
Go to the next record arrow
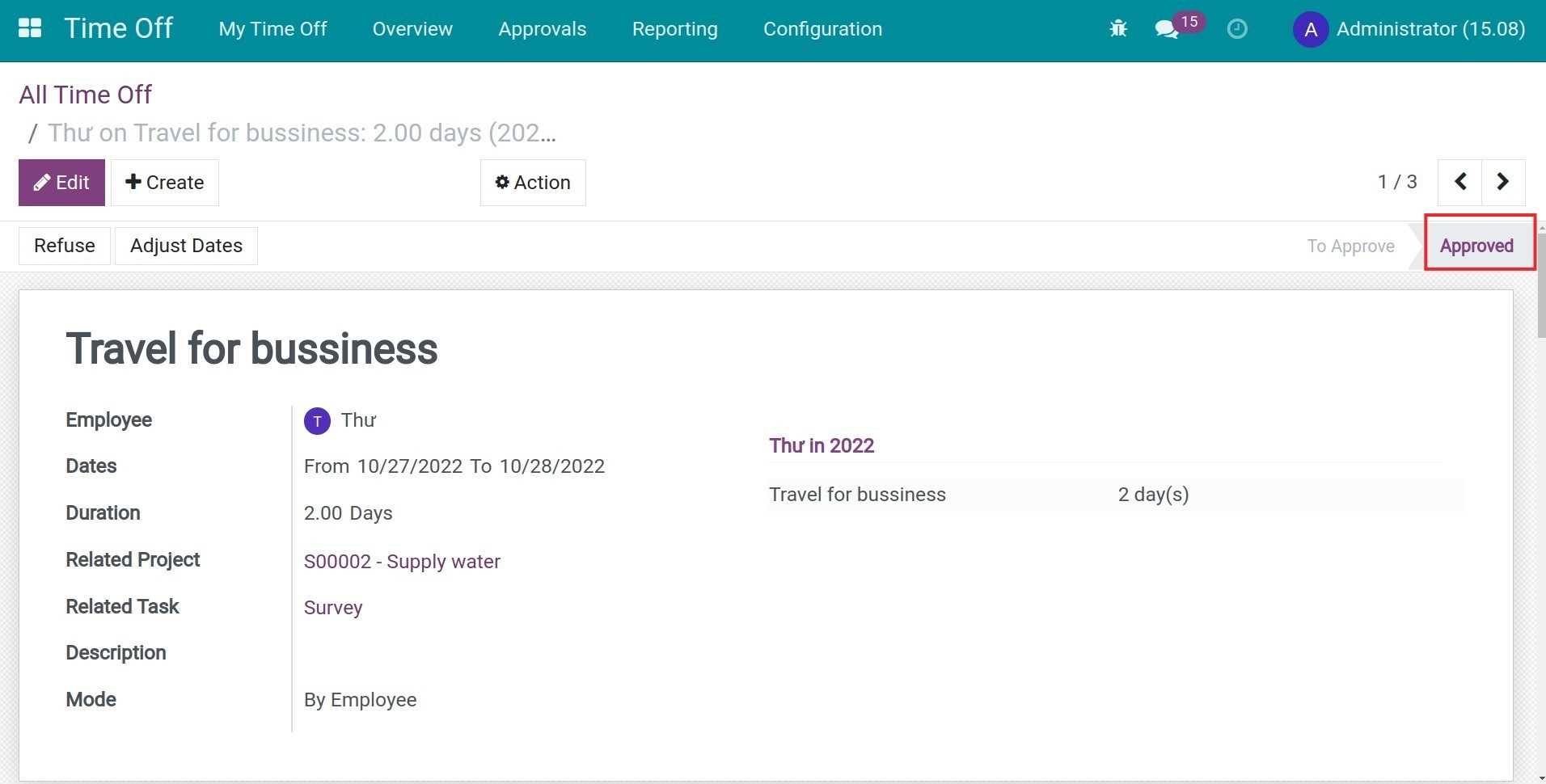pyautogui.click(x=1503, y=182)
